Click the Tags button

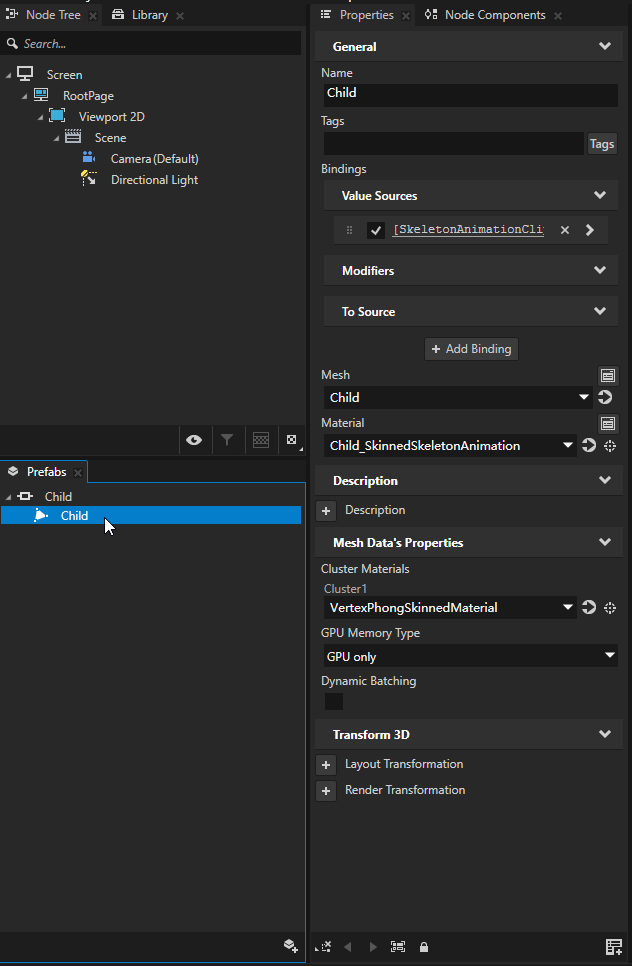602,144
